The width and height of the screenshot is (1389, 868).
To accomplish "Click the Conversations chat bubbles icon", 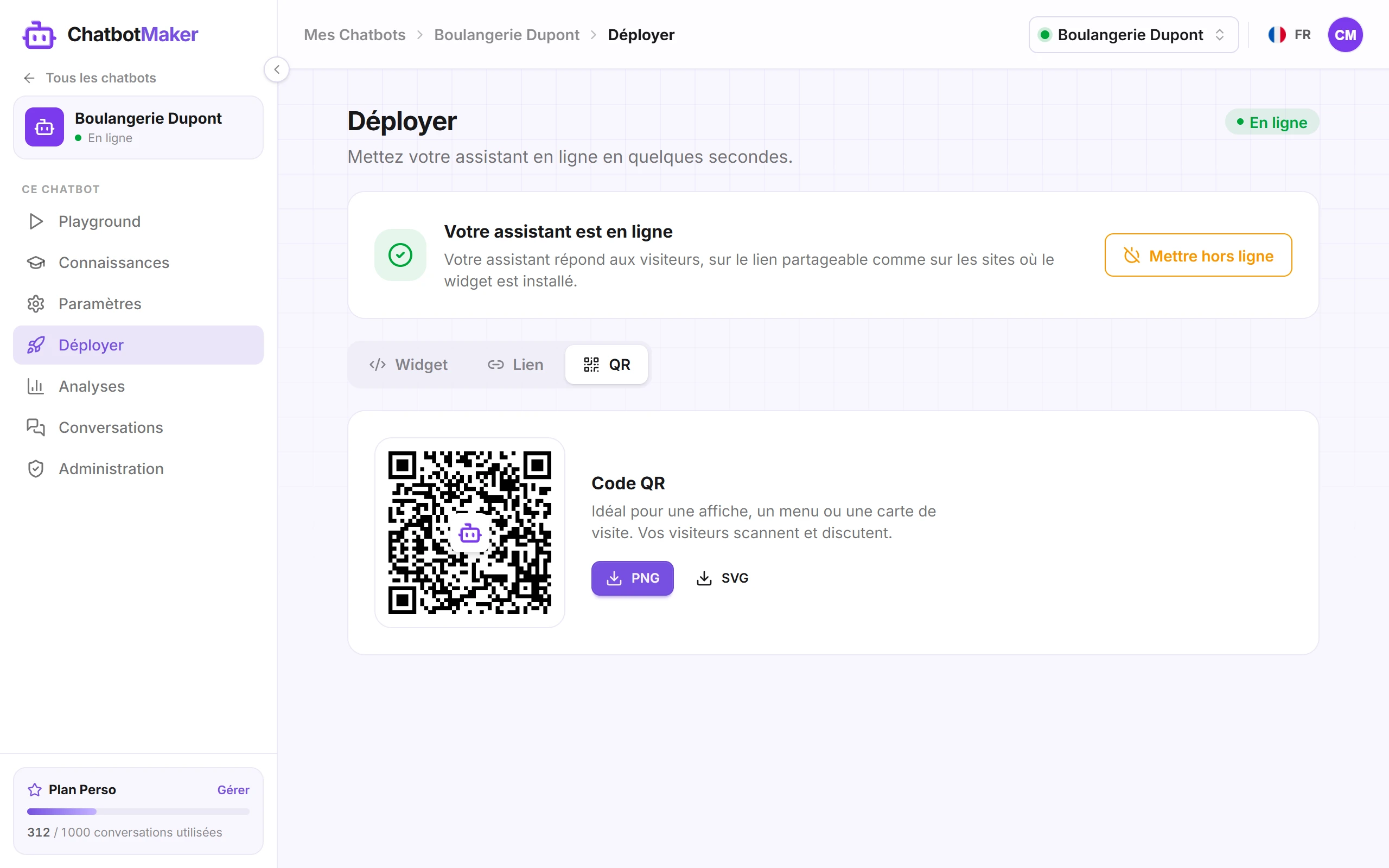I will pos(36,427).
